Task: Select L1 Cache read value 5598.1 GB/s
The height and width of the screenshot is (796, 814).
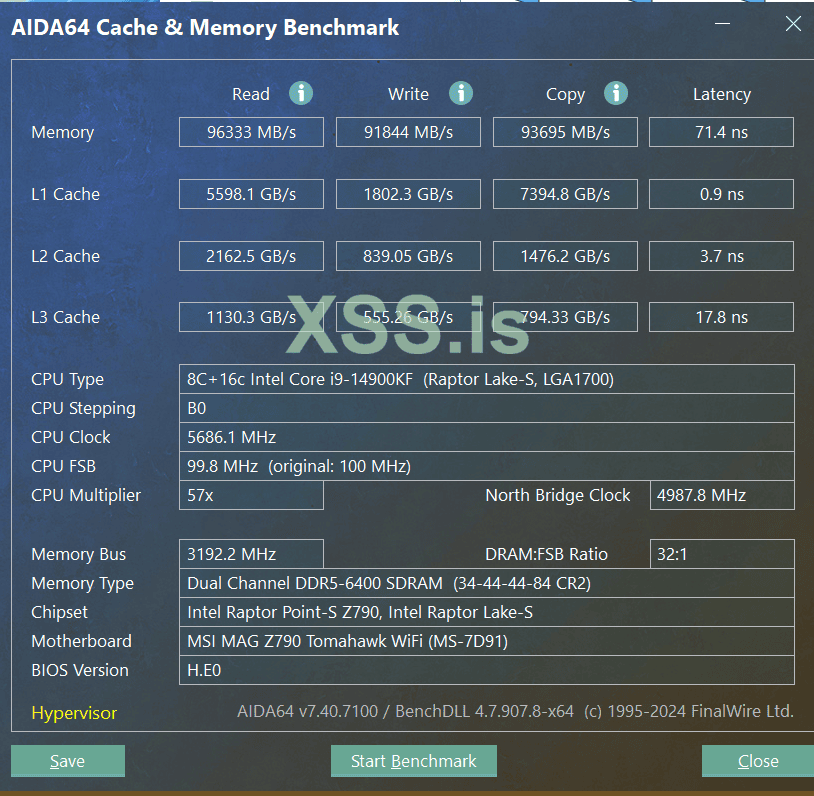Action: pos(251,194)
